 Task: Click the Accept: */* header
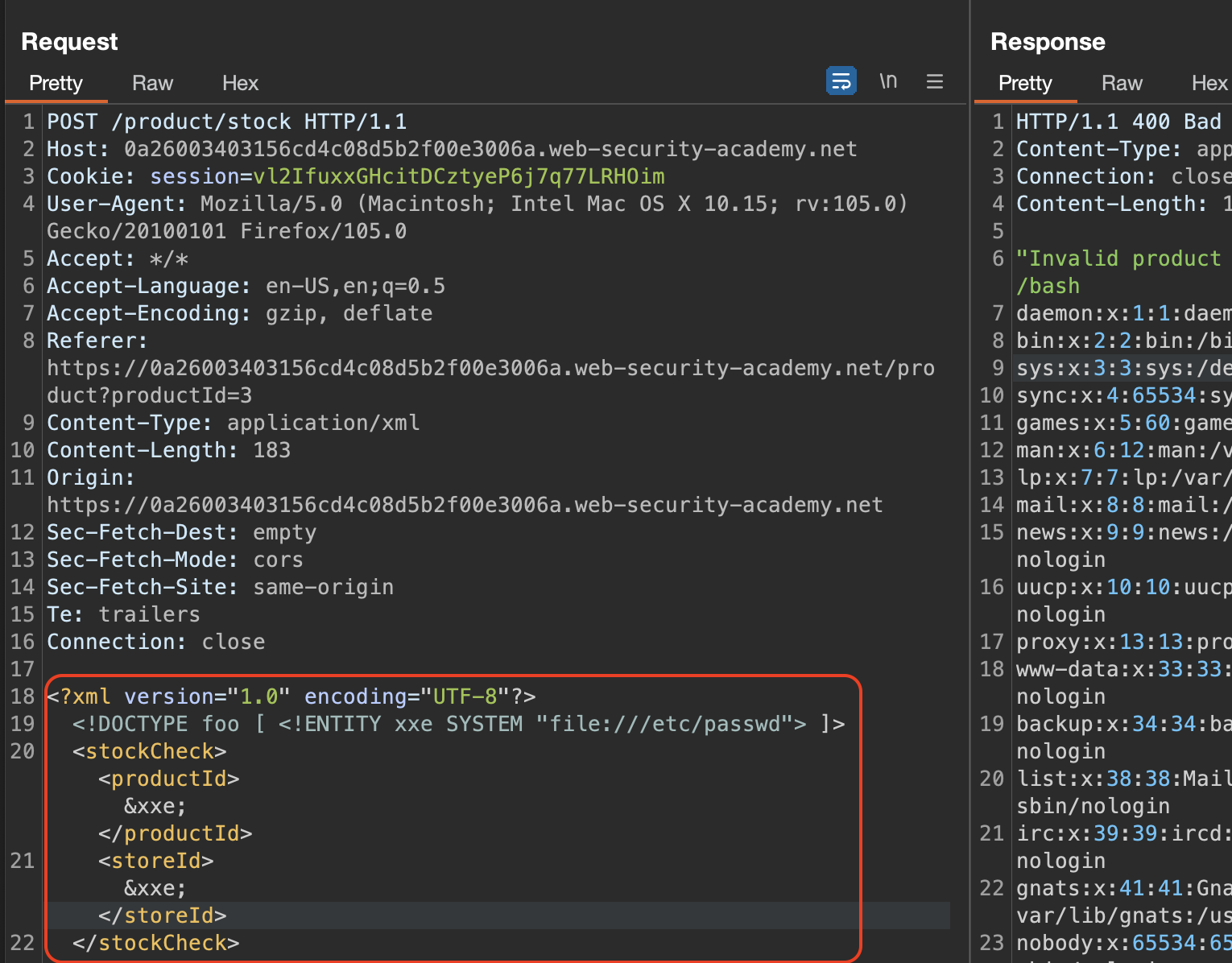tap(118, 259)
